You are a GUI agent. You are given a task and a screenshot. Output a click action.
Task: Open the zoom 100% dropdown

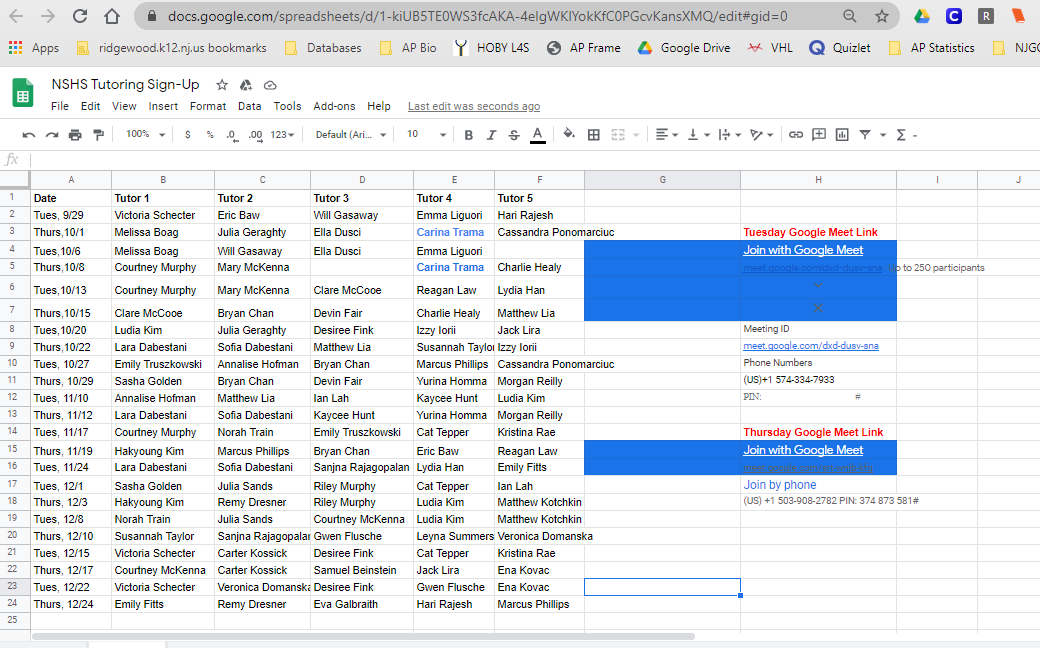click(x=143, y=135)
